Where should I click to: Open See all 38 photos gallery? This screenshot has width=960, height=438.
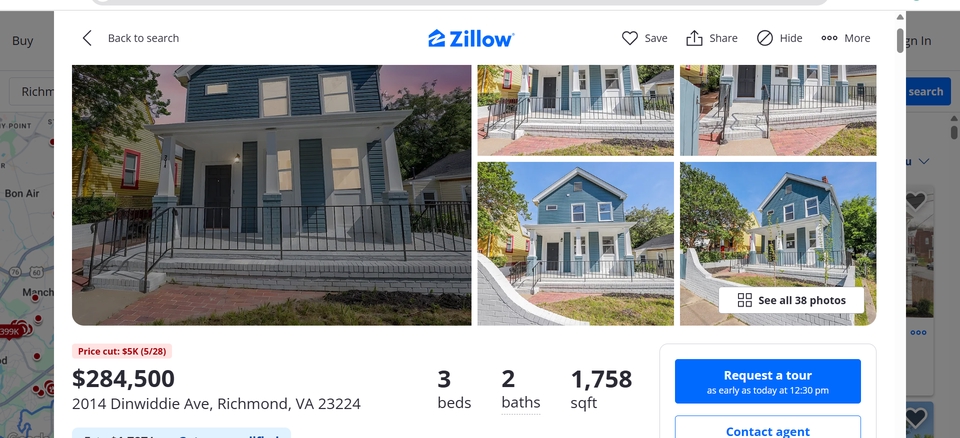(x=791, y=300)
